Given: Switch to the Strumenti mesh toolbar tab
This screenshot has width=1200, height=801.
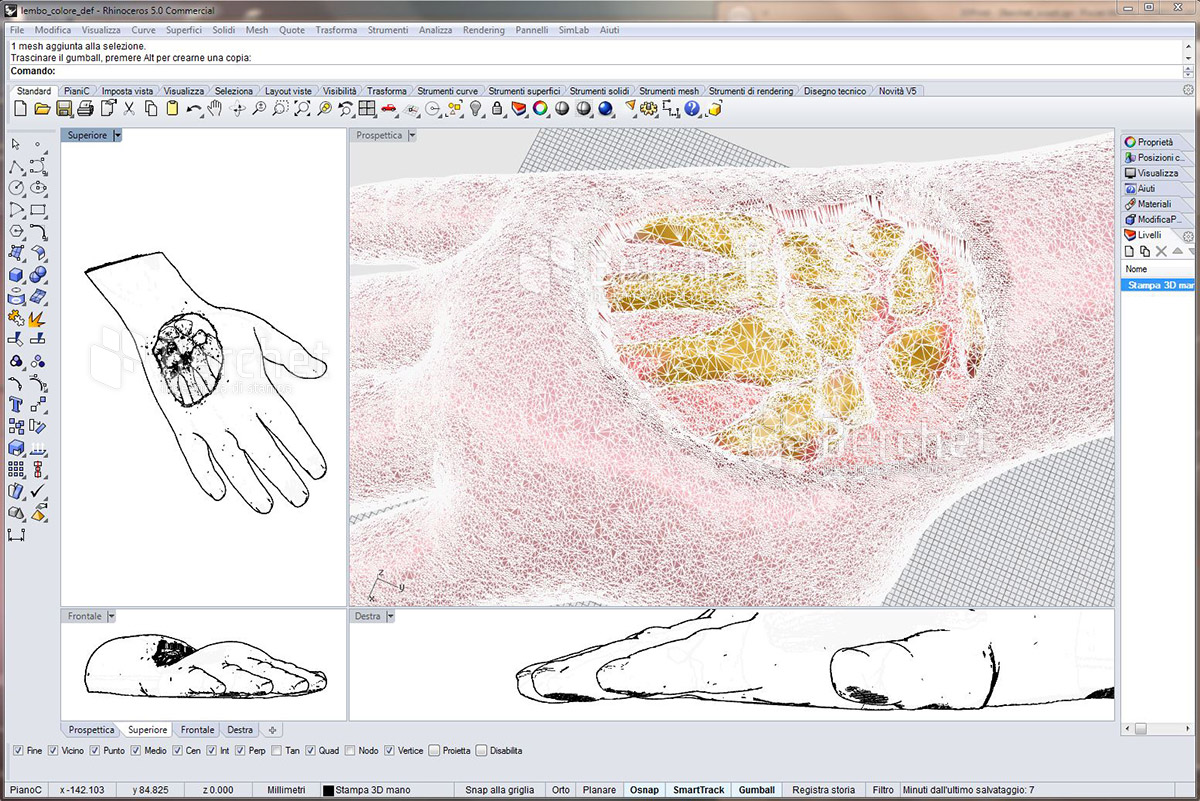Looking at the screenshot, I should (668, 91).
